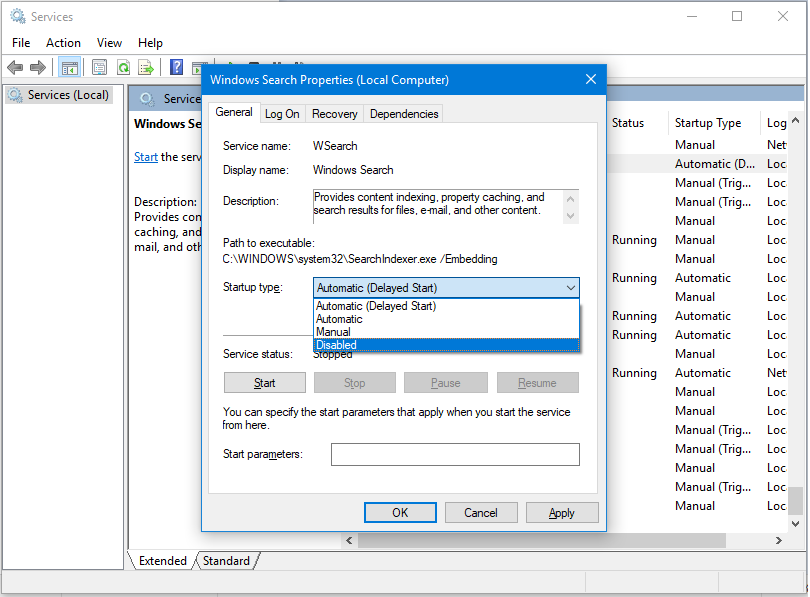Click the vertical scrollbar thumb in services list
810x597 pixels.
[x=797, y=500]
